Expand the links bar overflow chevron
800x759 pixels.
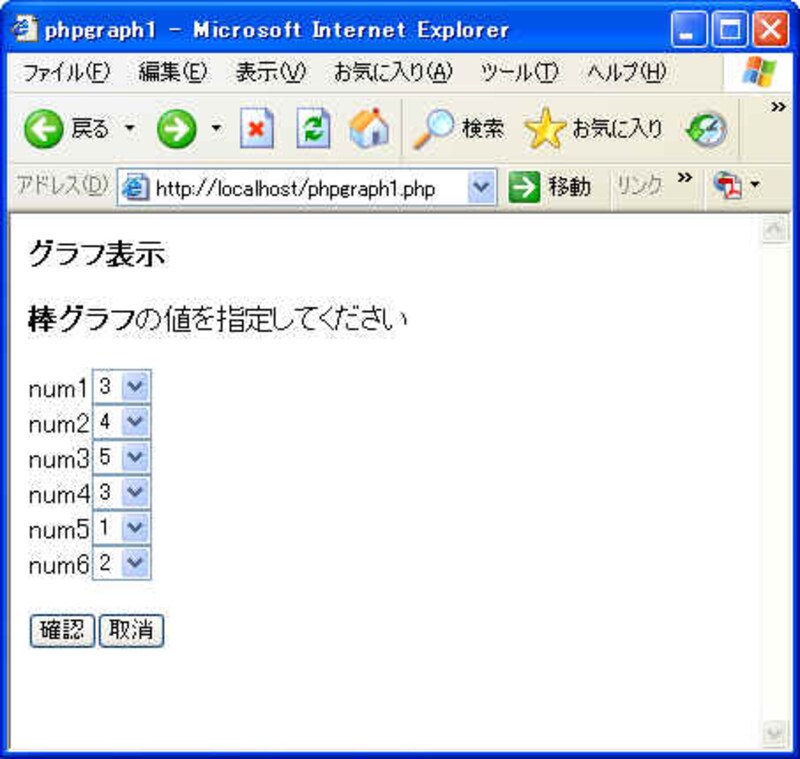tap(685, 177)
